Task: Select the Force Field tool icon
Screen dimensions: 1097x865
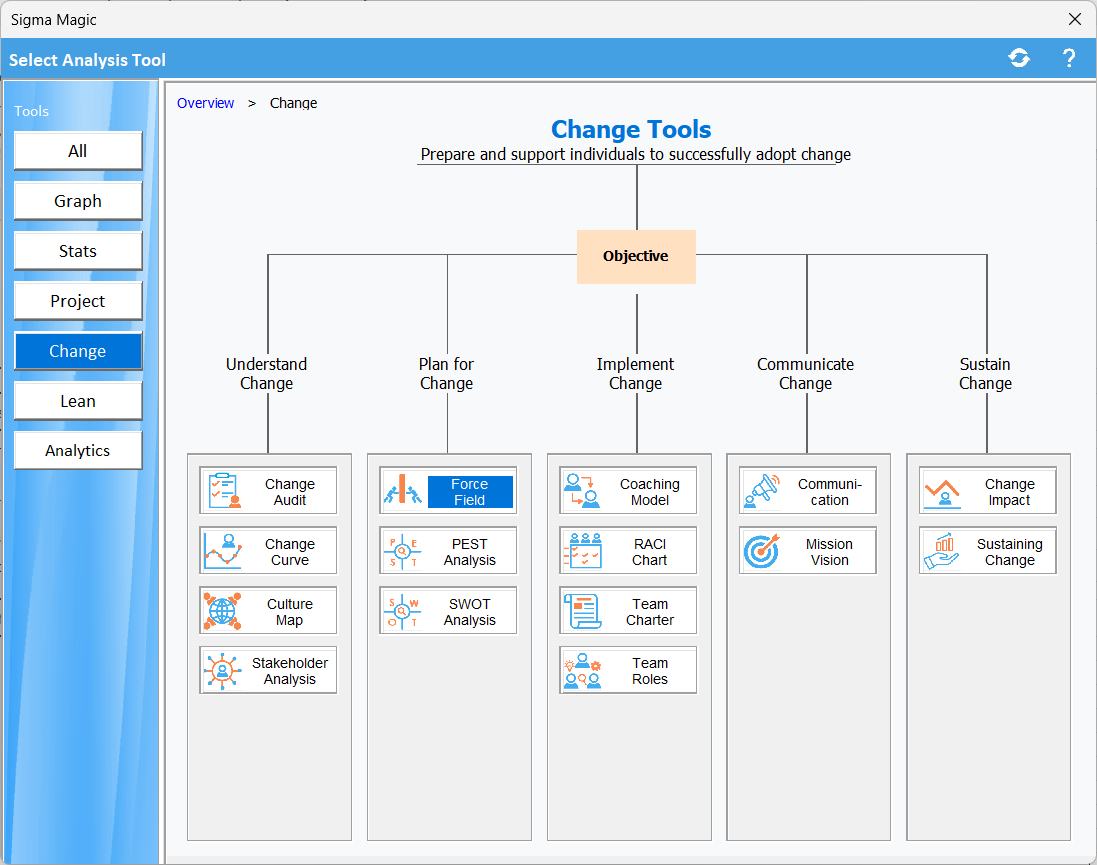Action: (403, 491)
